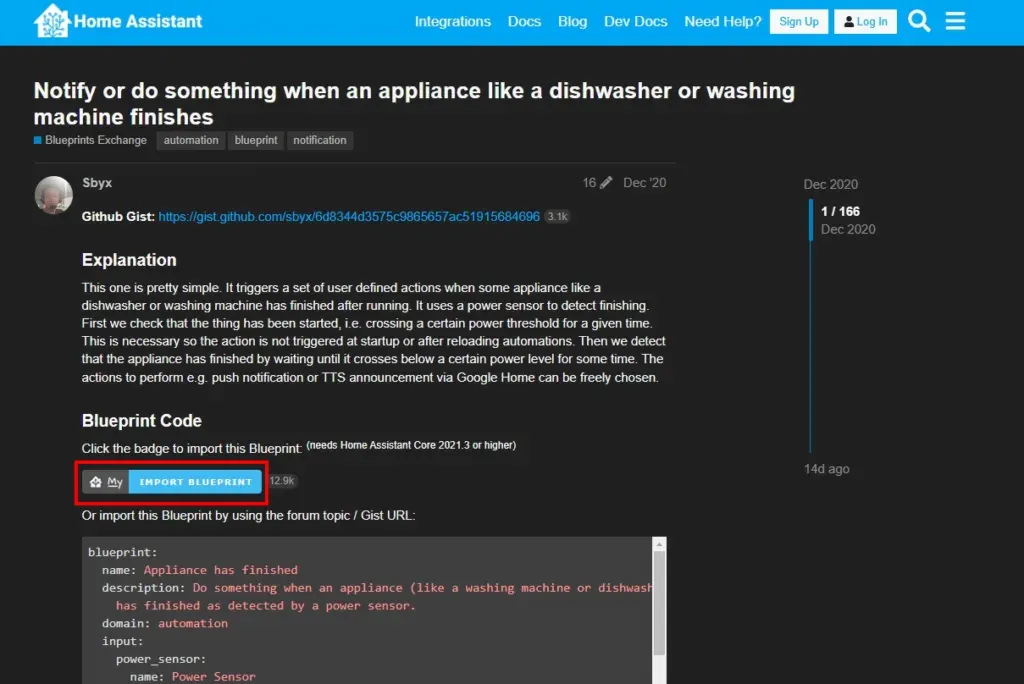The image size is (1024, 684).
Task: Click Sbyx's avatar picture
Action: [x=54, y=195]
